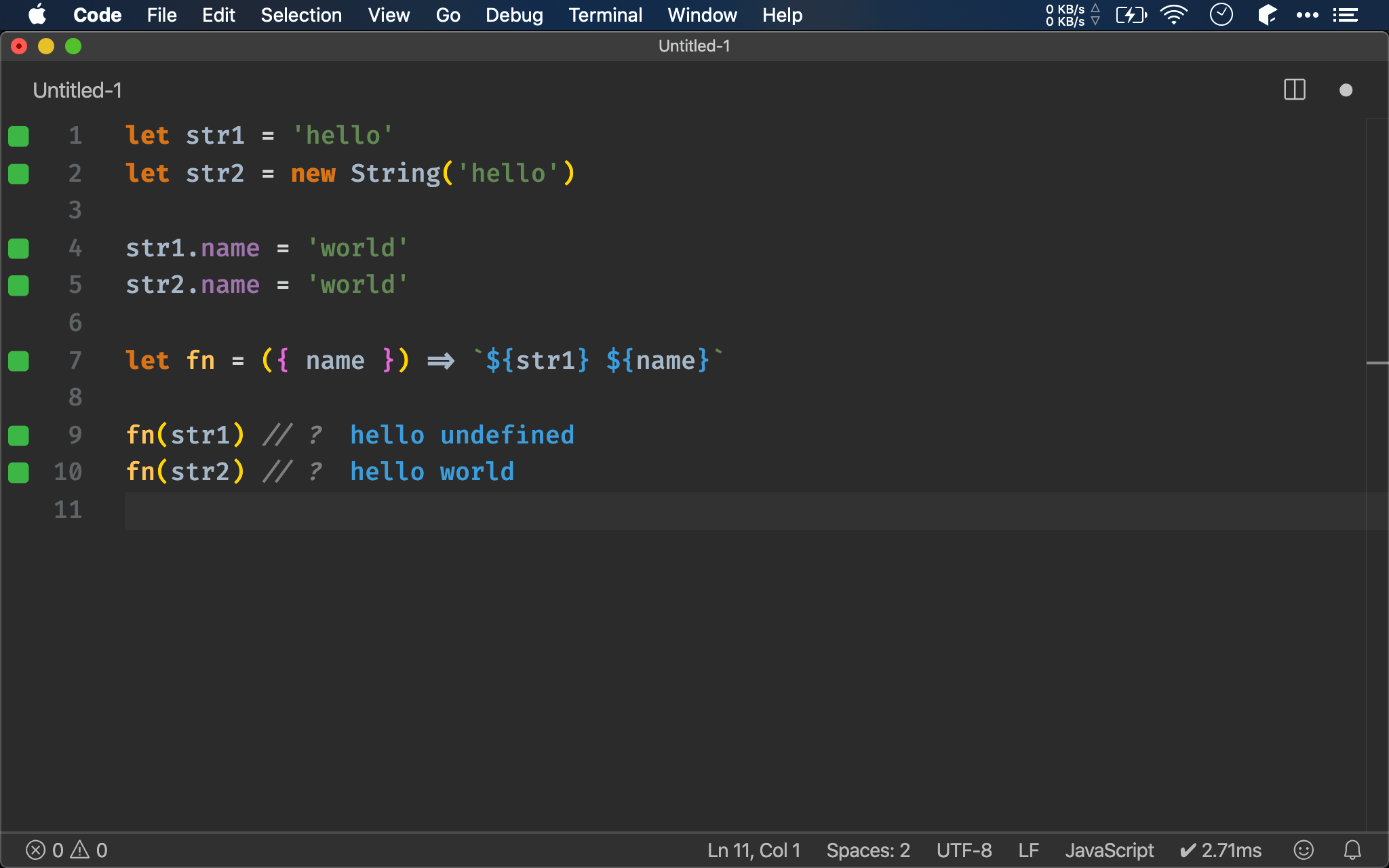Click line number 11 in the gutter
The width and height of the screenshot is (1389, 868).
click(x=68, y=510)
